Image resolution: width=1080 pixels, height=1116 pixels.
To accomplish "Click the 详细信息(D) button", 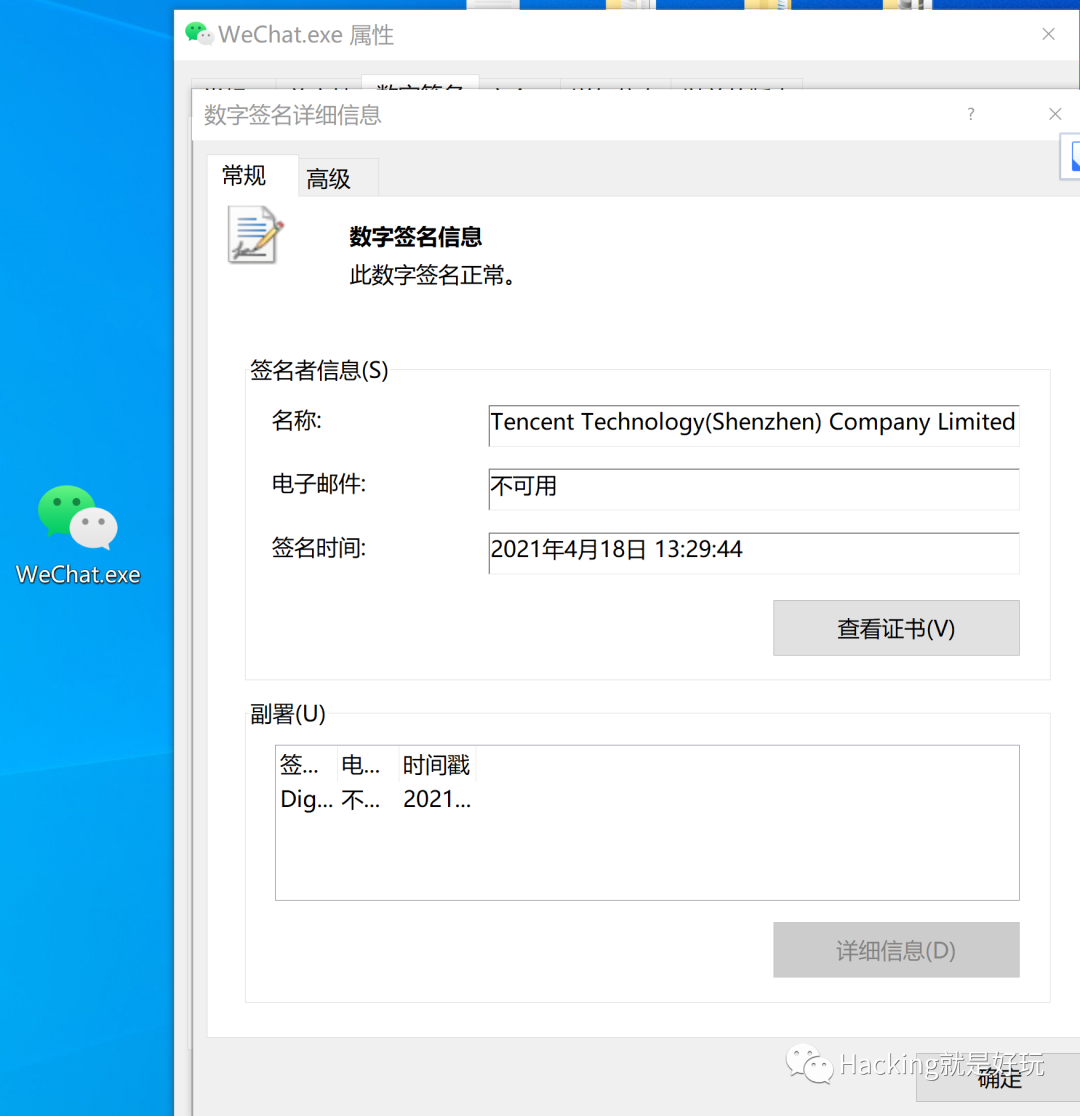I will tap(896, 949).
